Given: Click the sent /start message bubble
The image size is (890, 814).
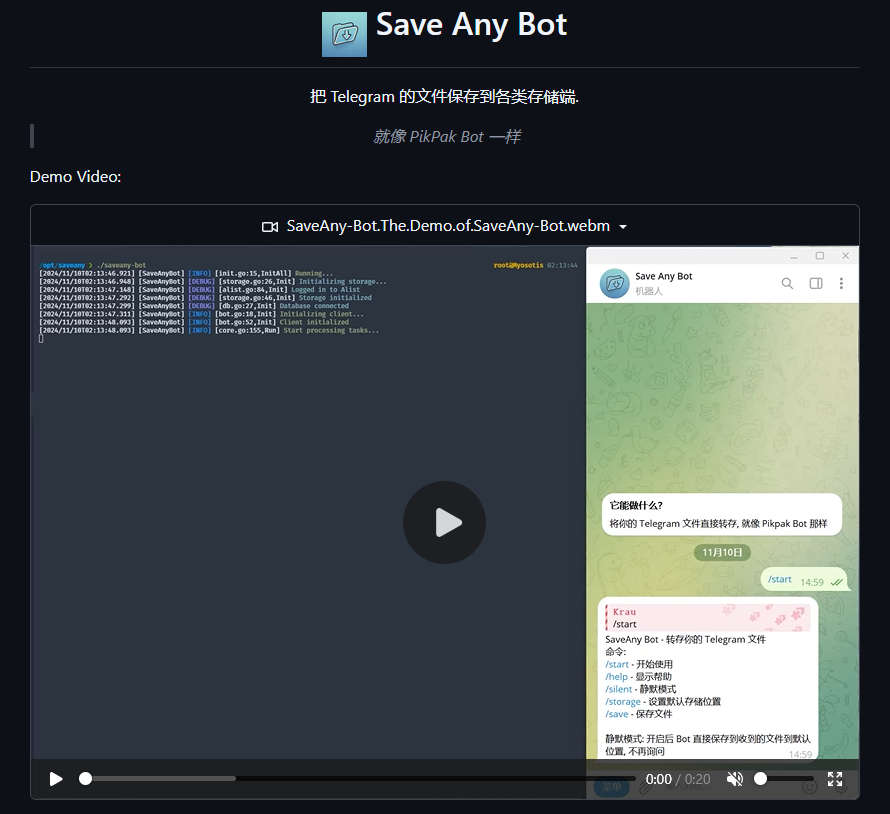Looking at the screenshot, I should coord(804,580).
